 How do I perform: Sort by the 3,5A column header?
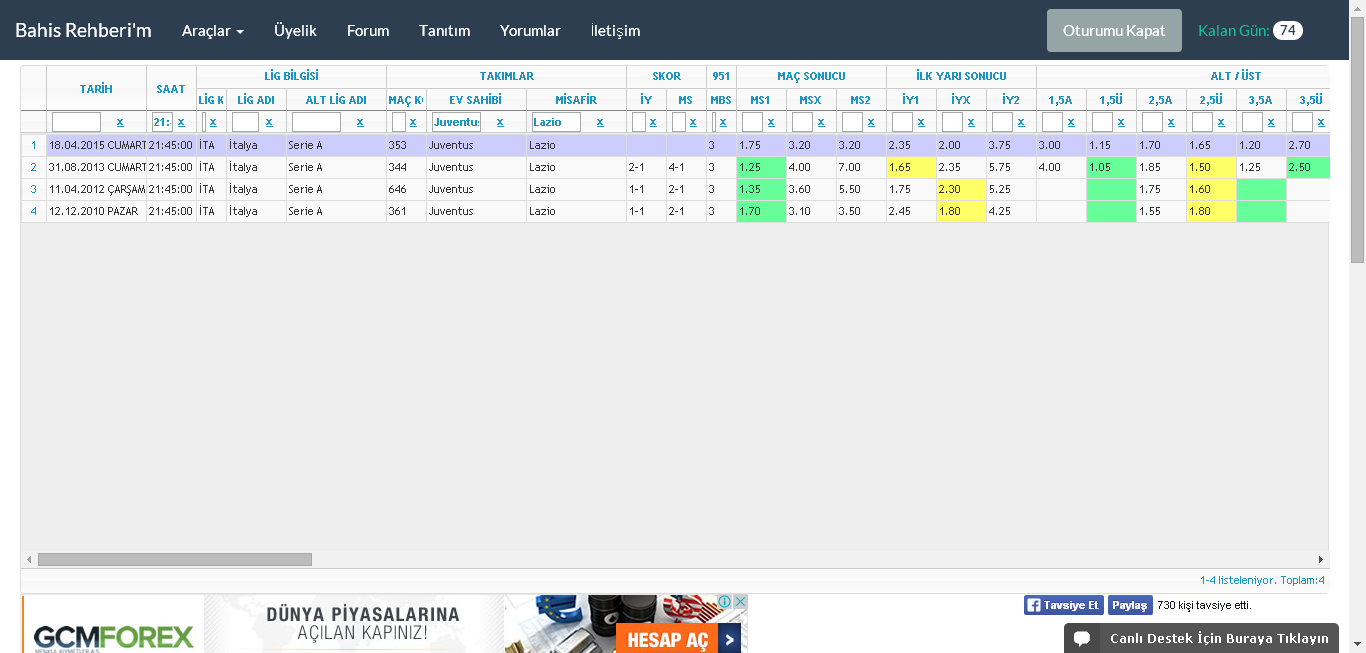pyautogui.click(x=1261, y=100)
